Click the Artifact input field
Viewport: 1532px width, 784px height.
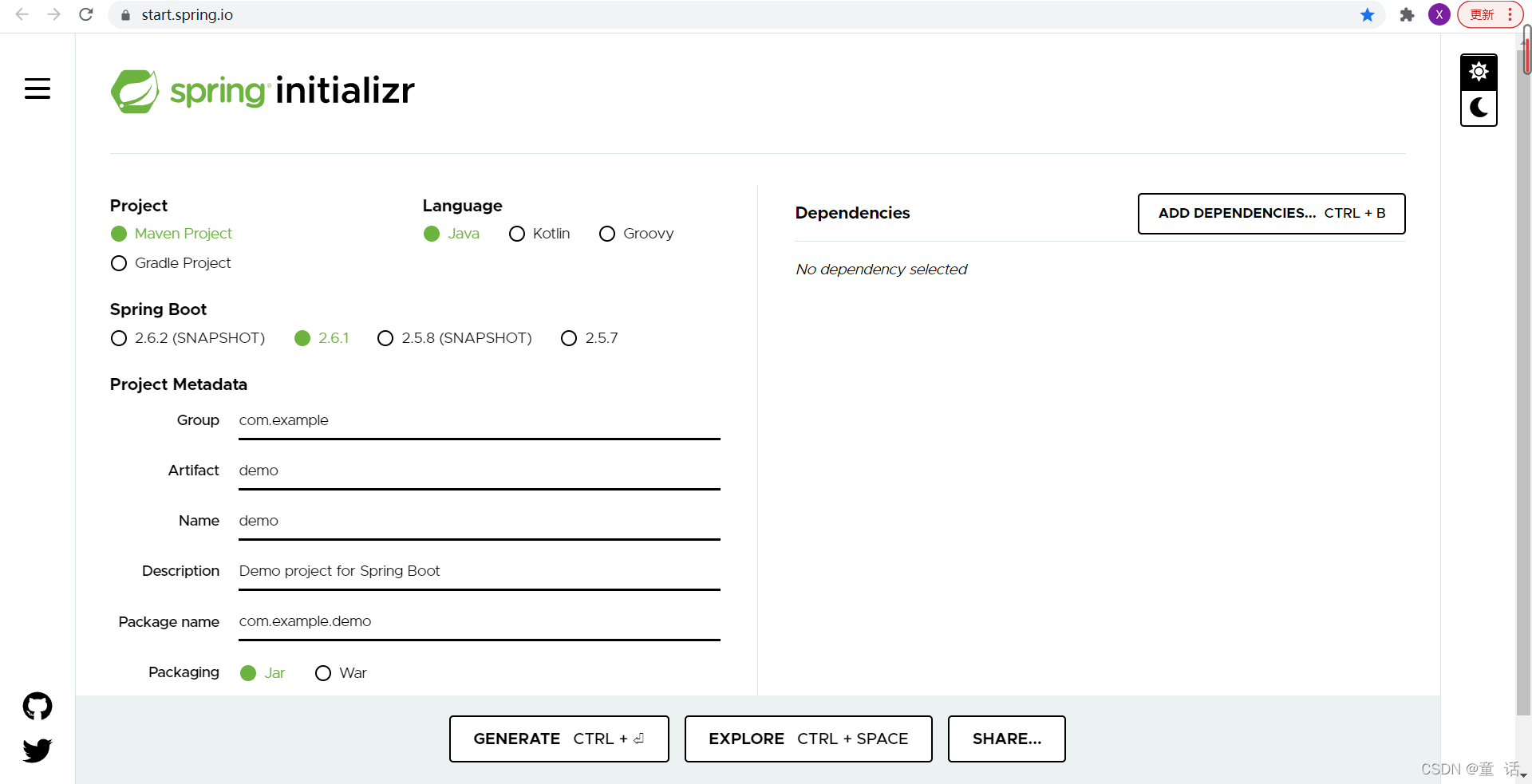point(480,471)
